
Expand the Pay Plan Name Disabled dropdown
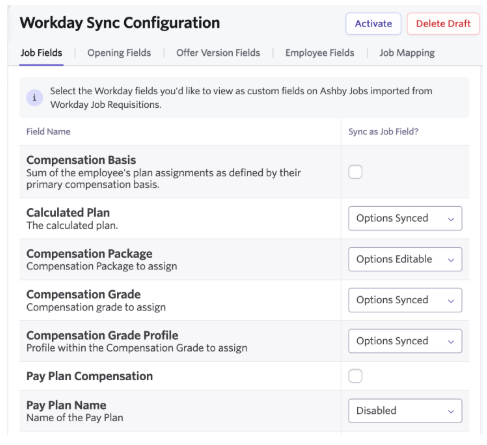click(x=405, y=411)
